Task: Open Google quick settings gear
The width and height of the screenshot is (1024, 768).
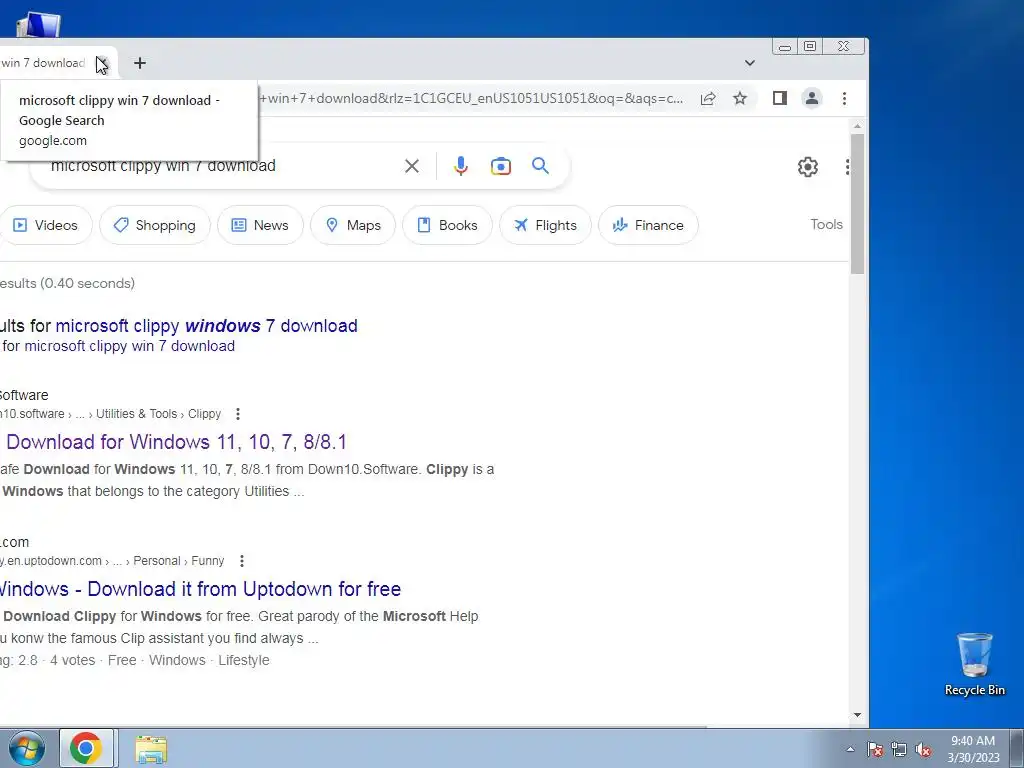Action: [x=808, y=167]
